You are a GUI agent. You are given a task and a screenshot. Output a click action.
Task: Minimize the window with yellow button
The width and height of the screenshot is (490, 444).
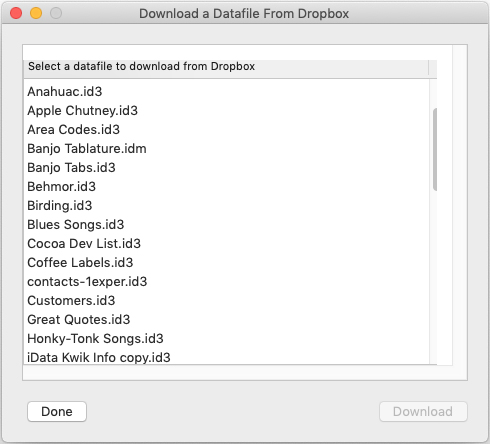click(36, 13)
